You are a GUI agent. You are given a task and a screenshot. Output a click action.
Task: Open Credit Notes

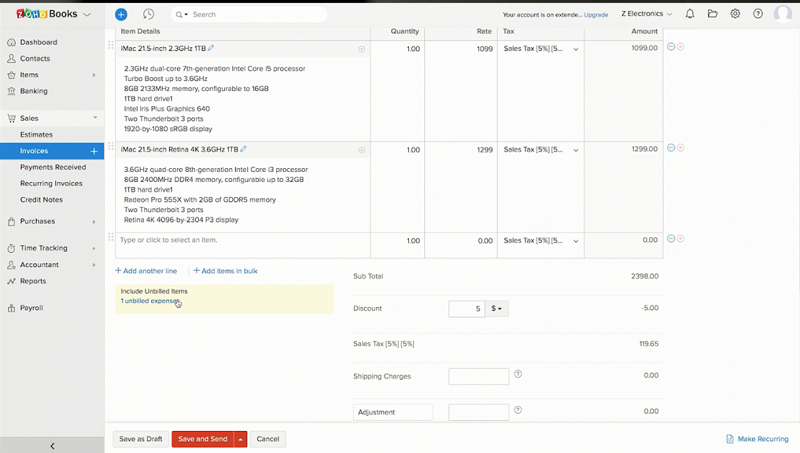41,200
